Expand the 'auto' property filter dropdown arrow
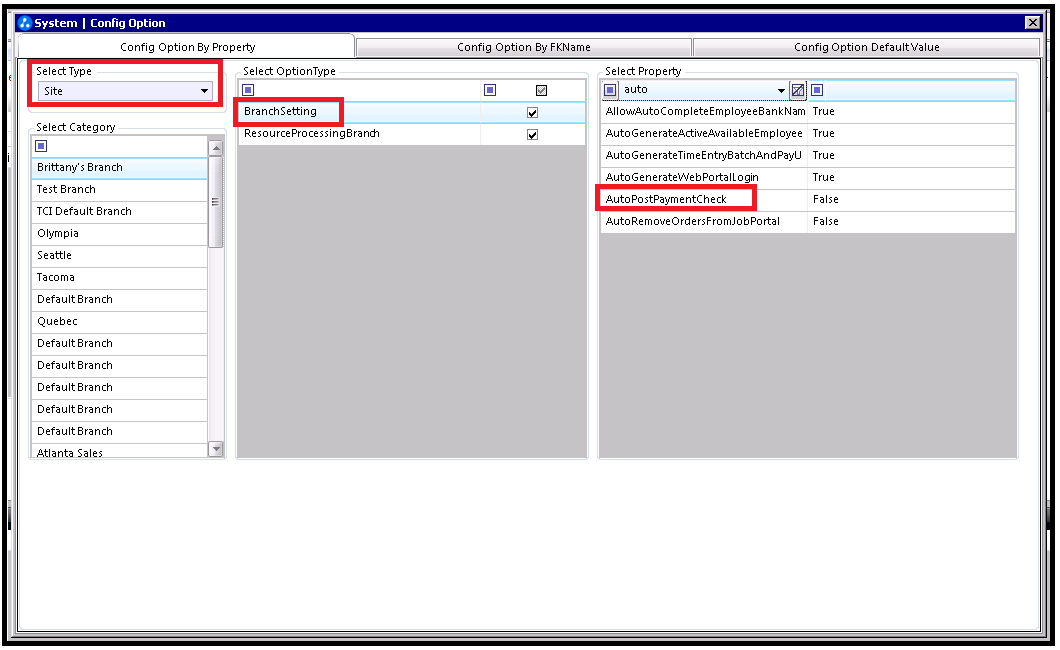Screen dimensions: 1060x650 click(x=781, y=91)
